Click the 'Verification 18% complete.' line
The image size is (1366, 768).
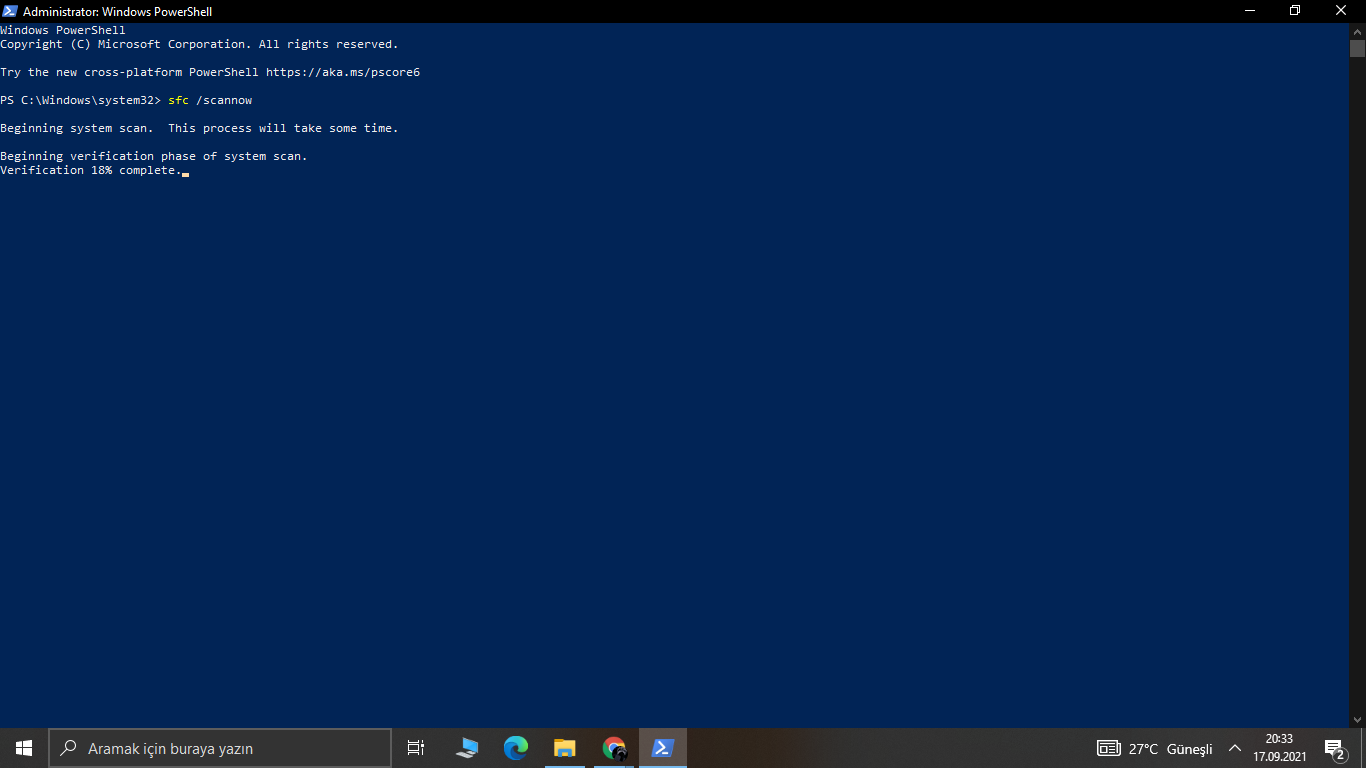coord(91,170)
